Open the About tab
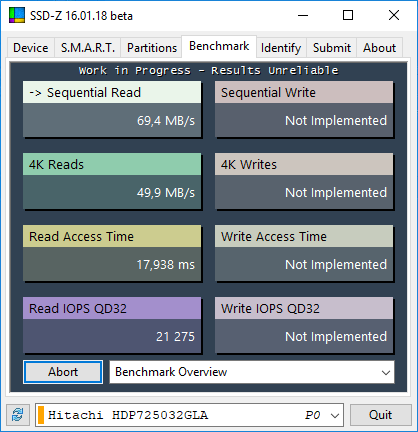This screenshot has width=418, height=432. 379,48
